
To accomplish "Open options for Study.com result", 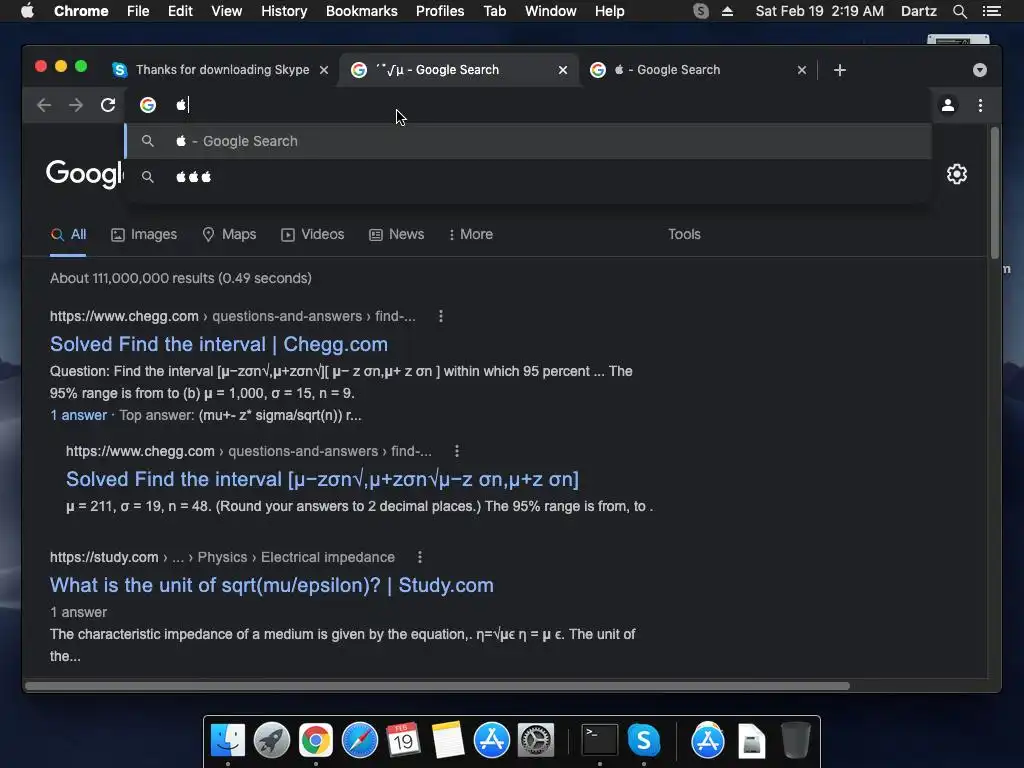I will pyautogui.click(x=420, y=557).
